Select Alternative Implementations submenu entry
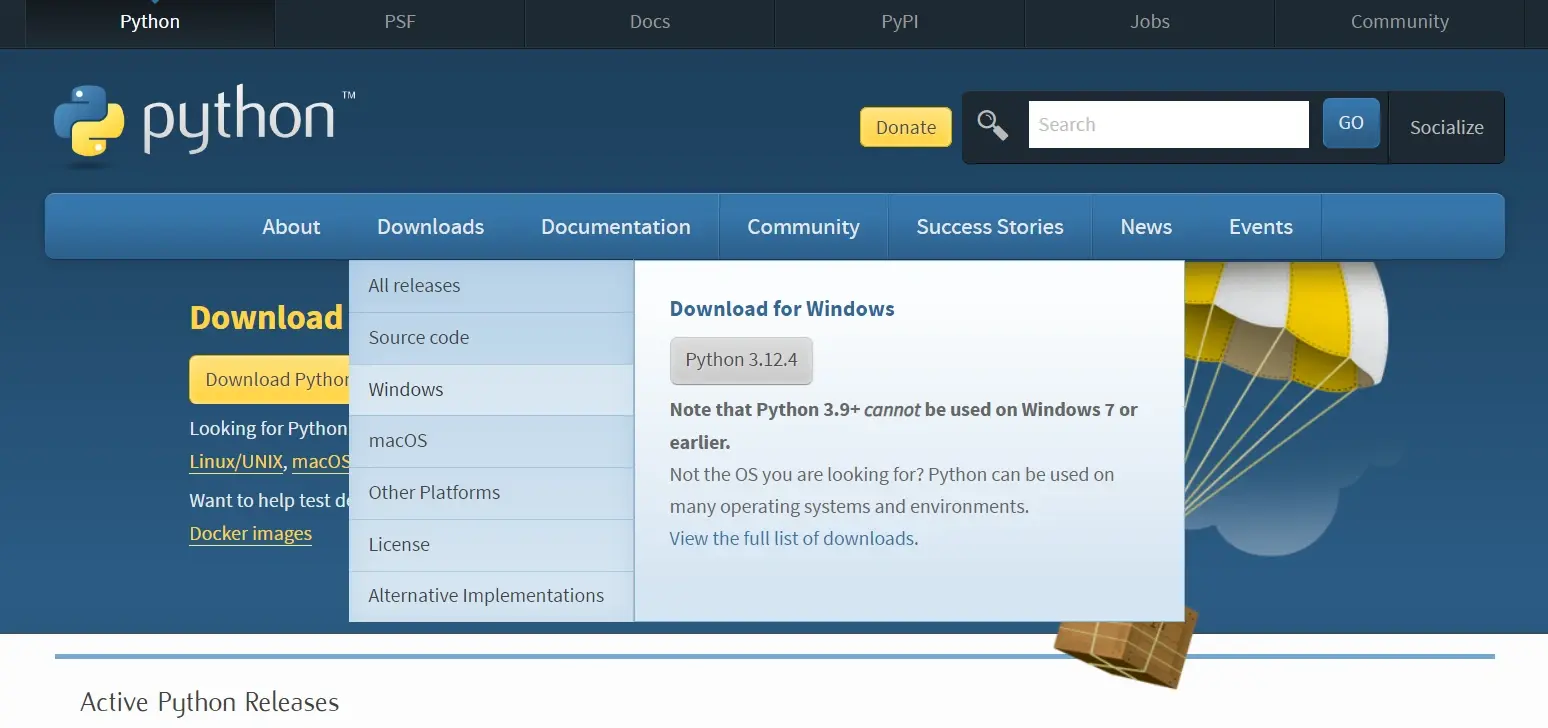 [x=491, y=596]
